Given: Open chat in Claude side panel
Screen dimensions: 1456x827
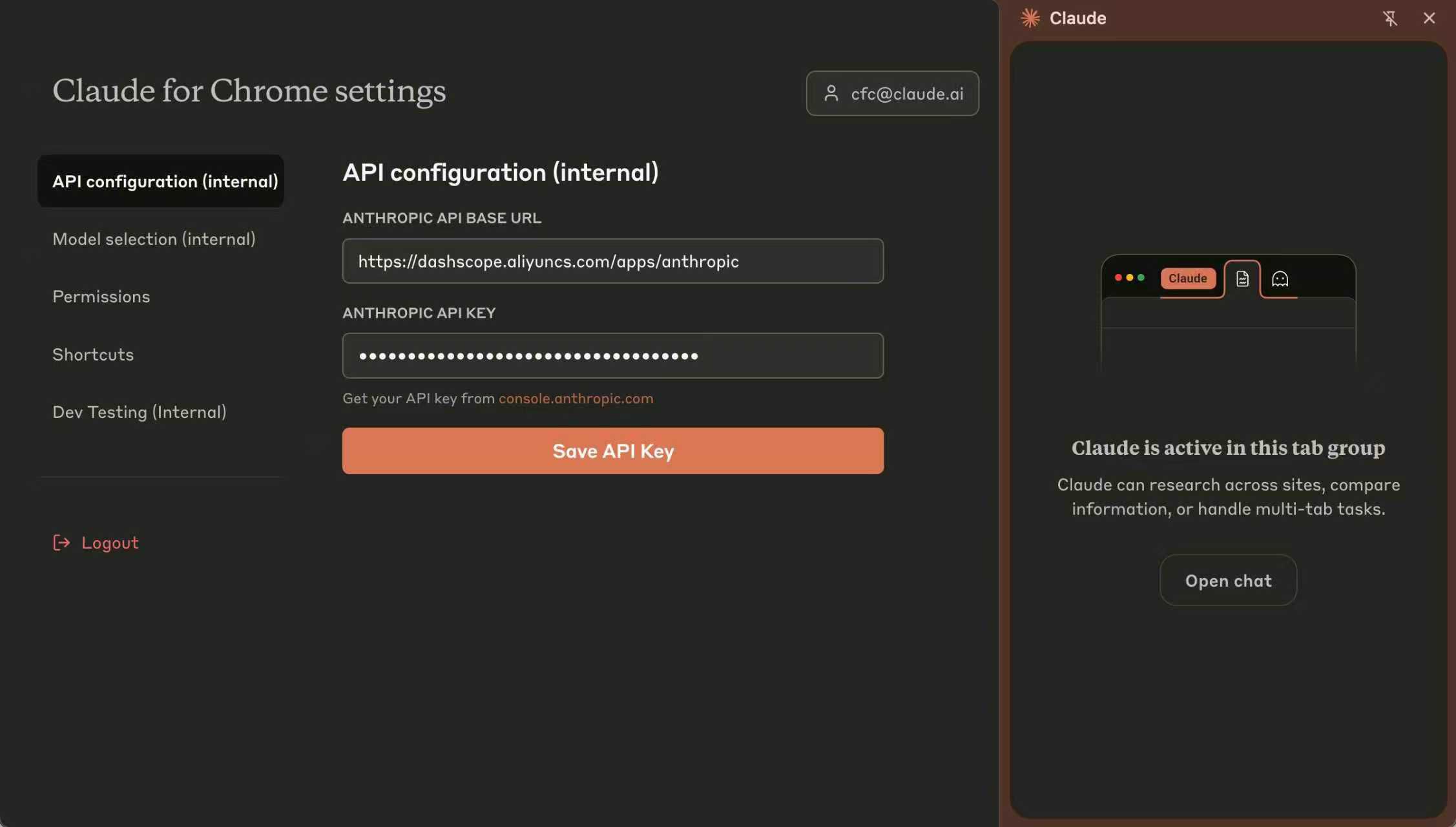Looking at the screenshot, I should (x=1228, y=580).
